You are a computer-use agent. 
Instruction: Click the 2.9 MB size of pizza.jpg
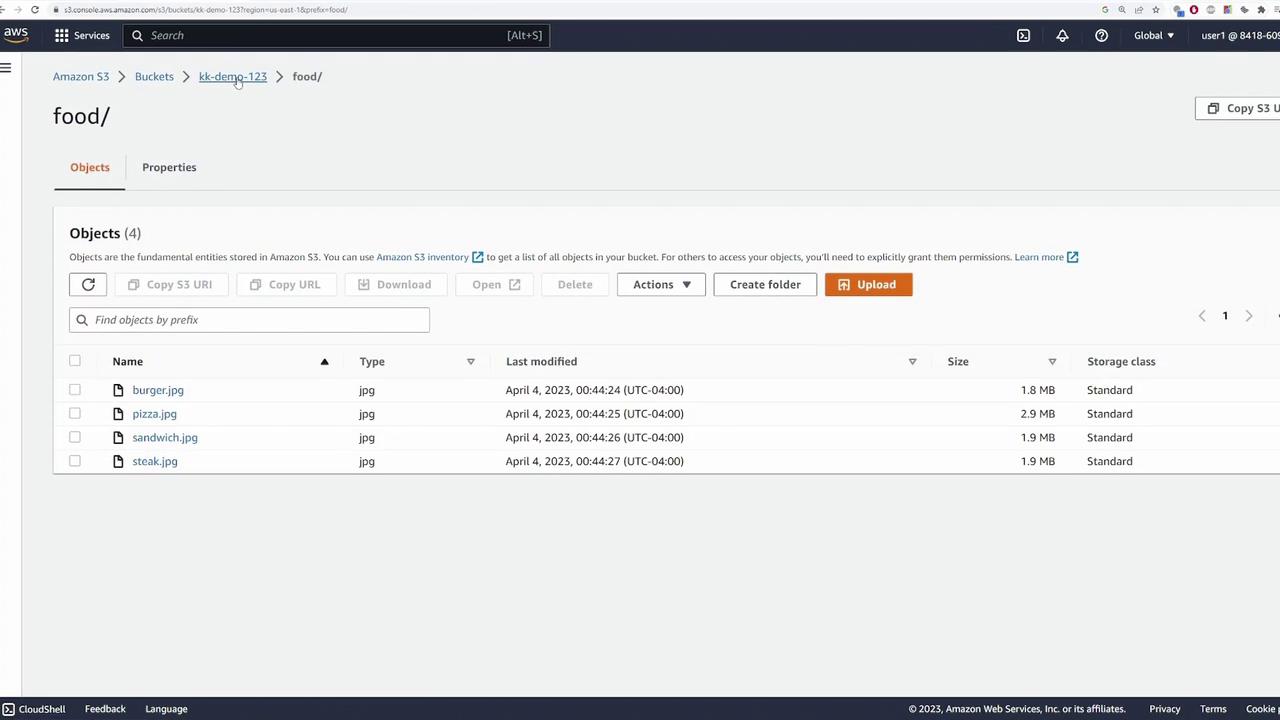coord(1038,414)
